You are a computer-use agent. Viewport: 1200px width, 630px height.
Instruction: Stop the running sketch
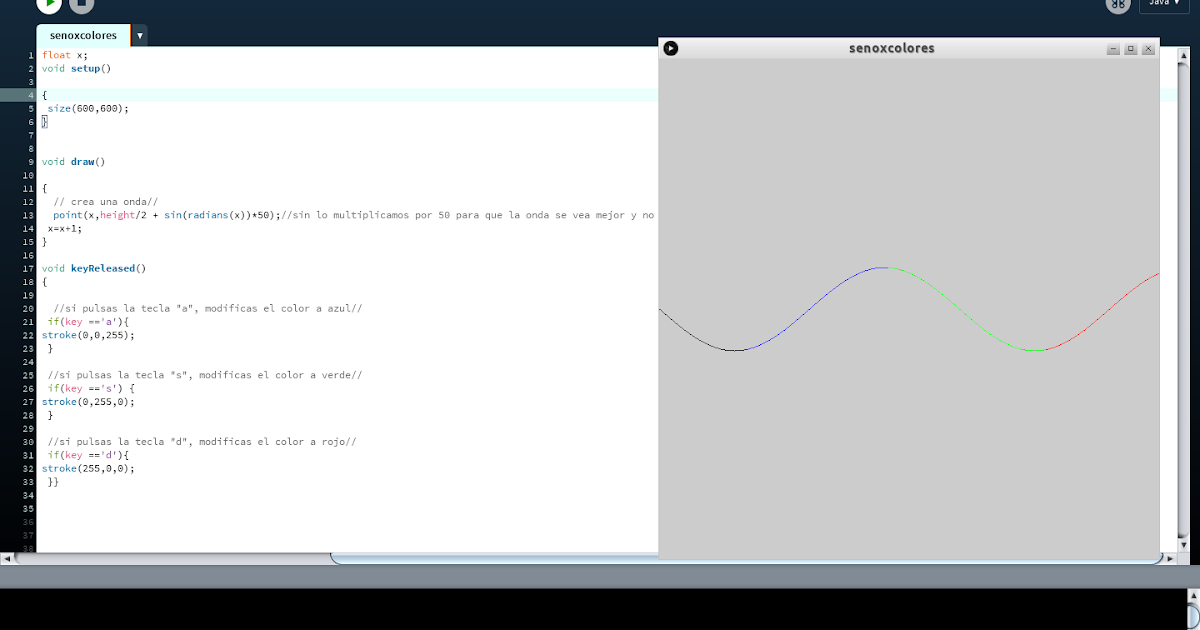83,6
